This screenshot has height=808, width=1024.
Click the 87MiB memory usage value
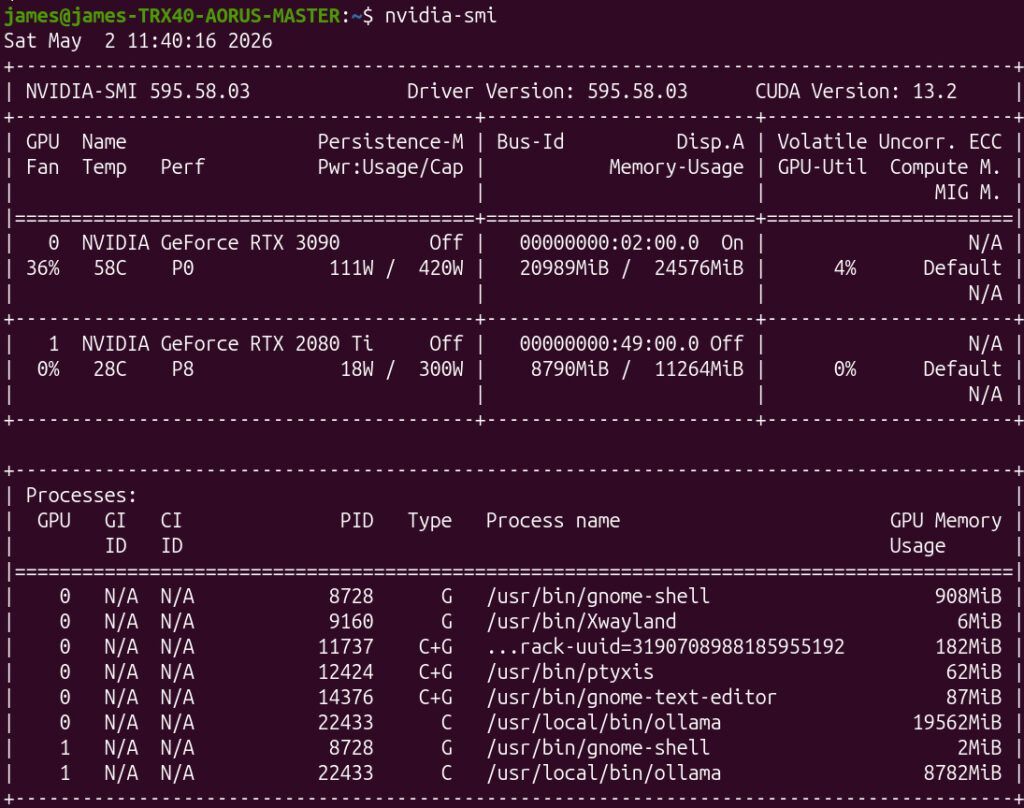[974, 698]
